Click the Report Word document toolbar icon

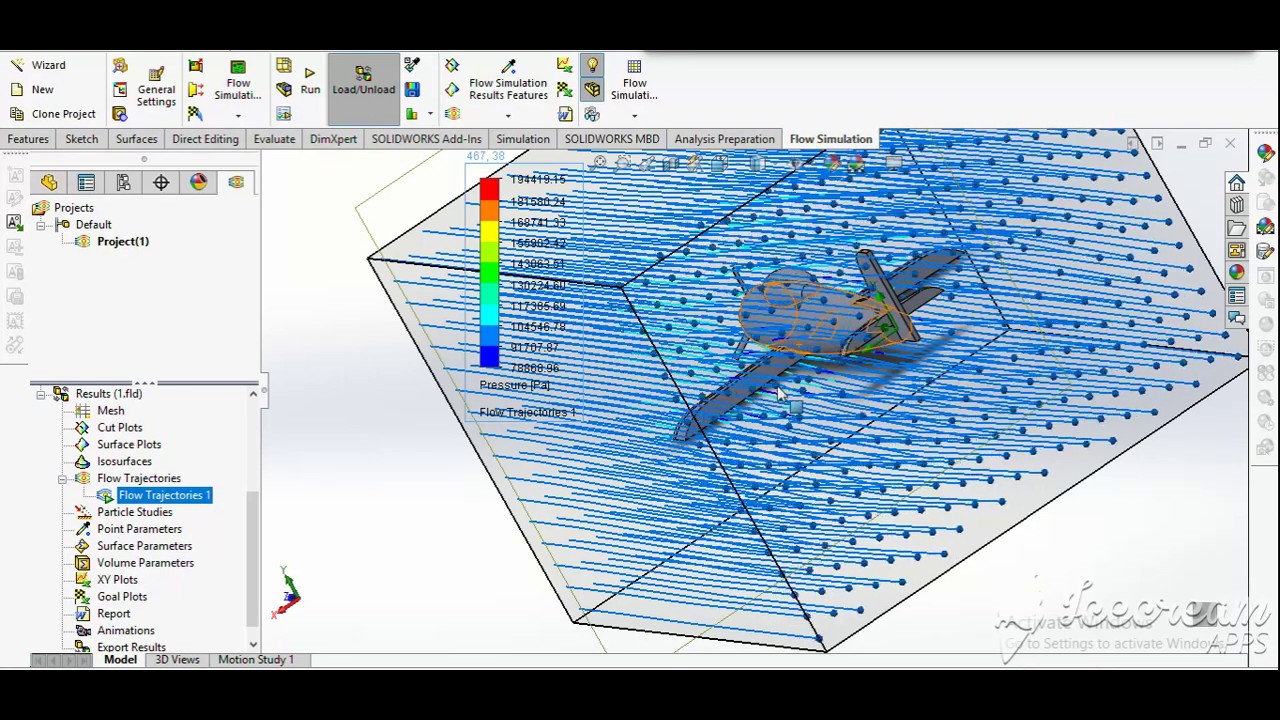pyautogui.click(x=565, y=114)
